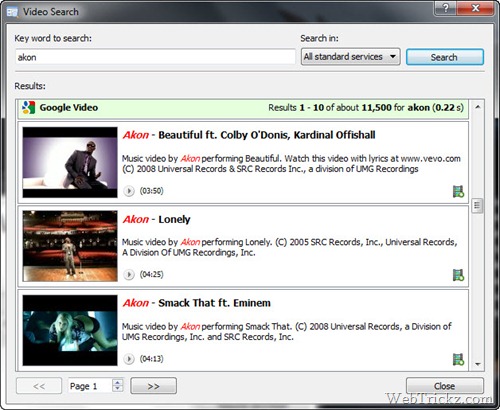This screenshot has height=410, width=500.
Task: Click the (04:13) duration text
Action: 152,359
